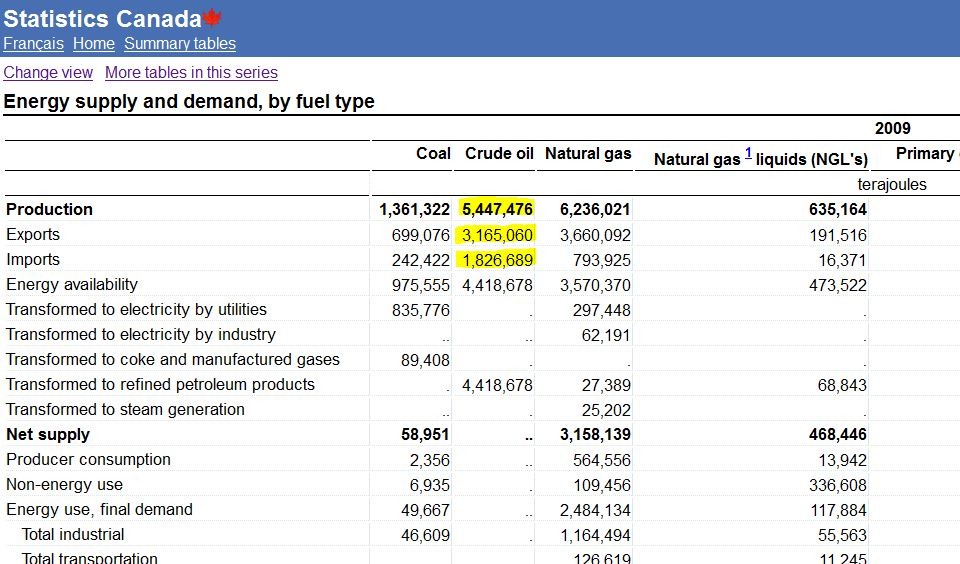Screen dimensions: 960x564
Task: Click coal utilities electricity value 835,776
Action: (421, 310)
